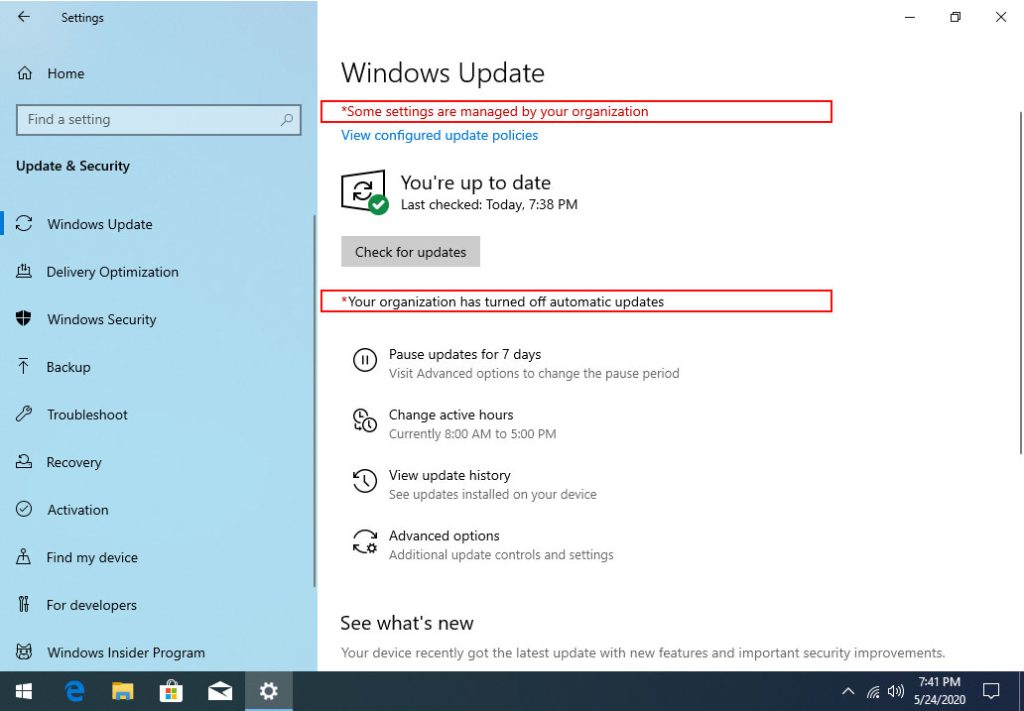Click the Check for updates button
The image size is (1024, 711).
[410, 252]
